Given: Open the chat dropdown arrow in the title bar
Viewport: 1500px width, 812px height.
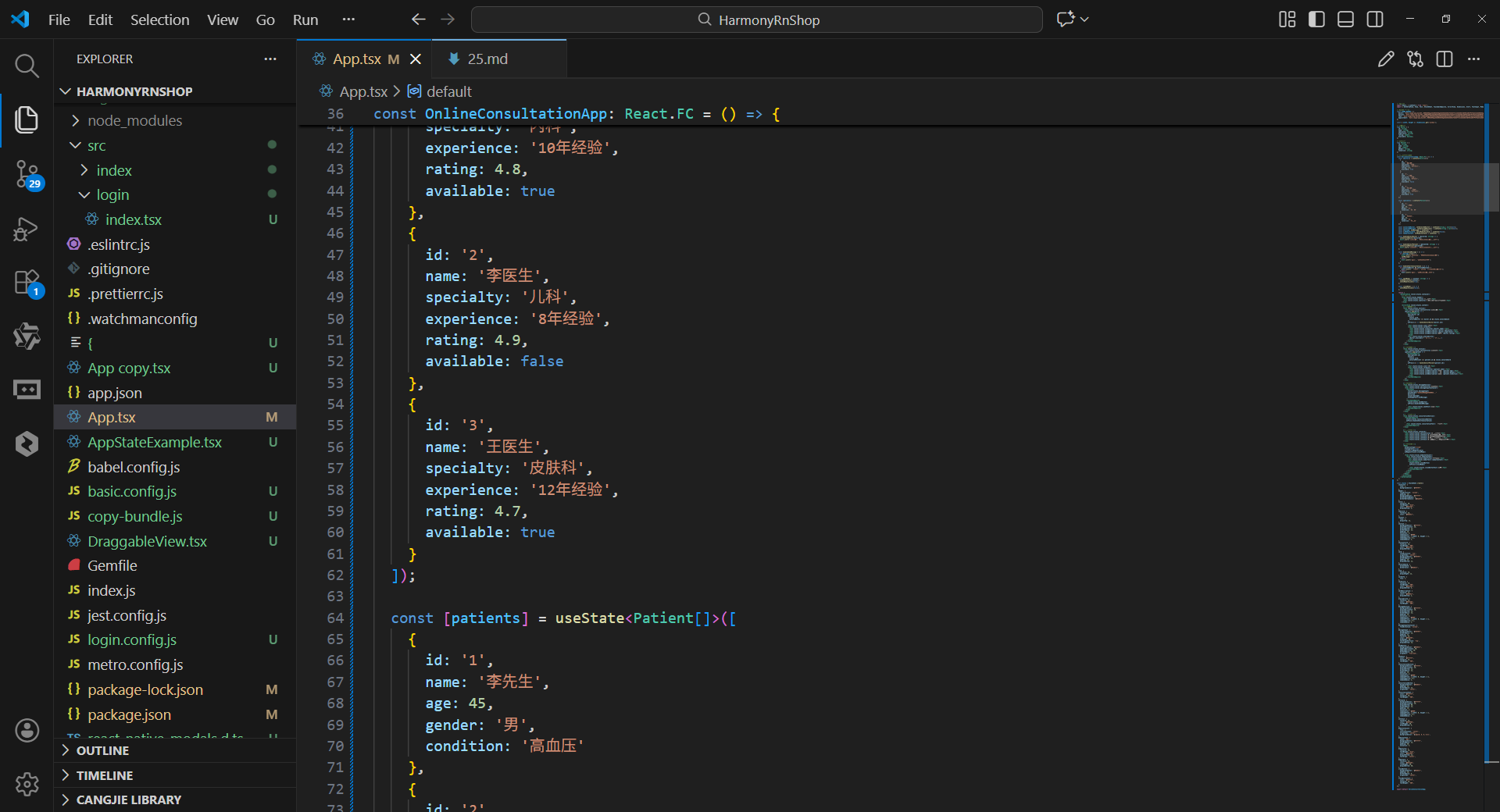Looking at the screenshot, I should pyautogui.click(x=1084, y=20).
